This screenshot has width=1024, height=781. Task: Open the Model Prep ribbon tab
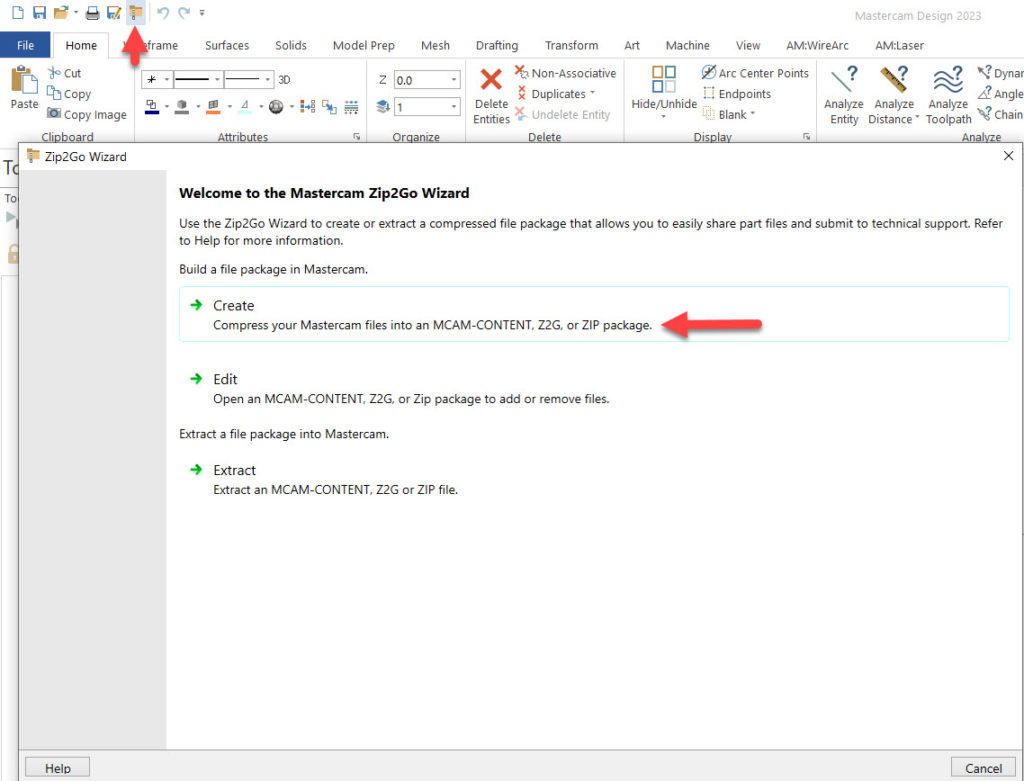coord(364,45)
